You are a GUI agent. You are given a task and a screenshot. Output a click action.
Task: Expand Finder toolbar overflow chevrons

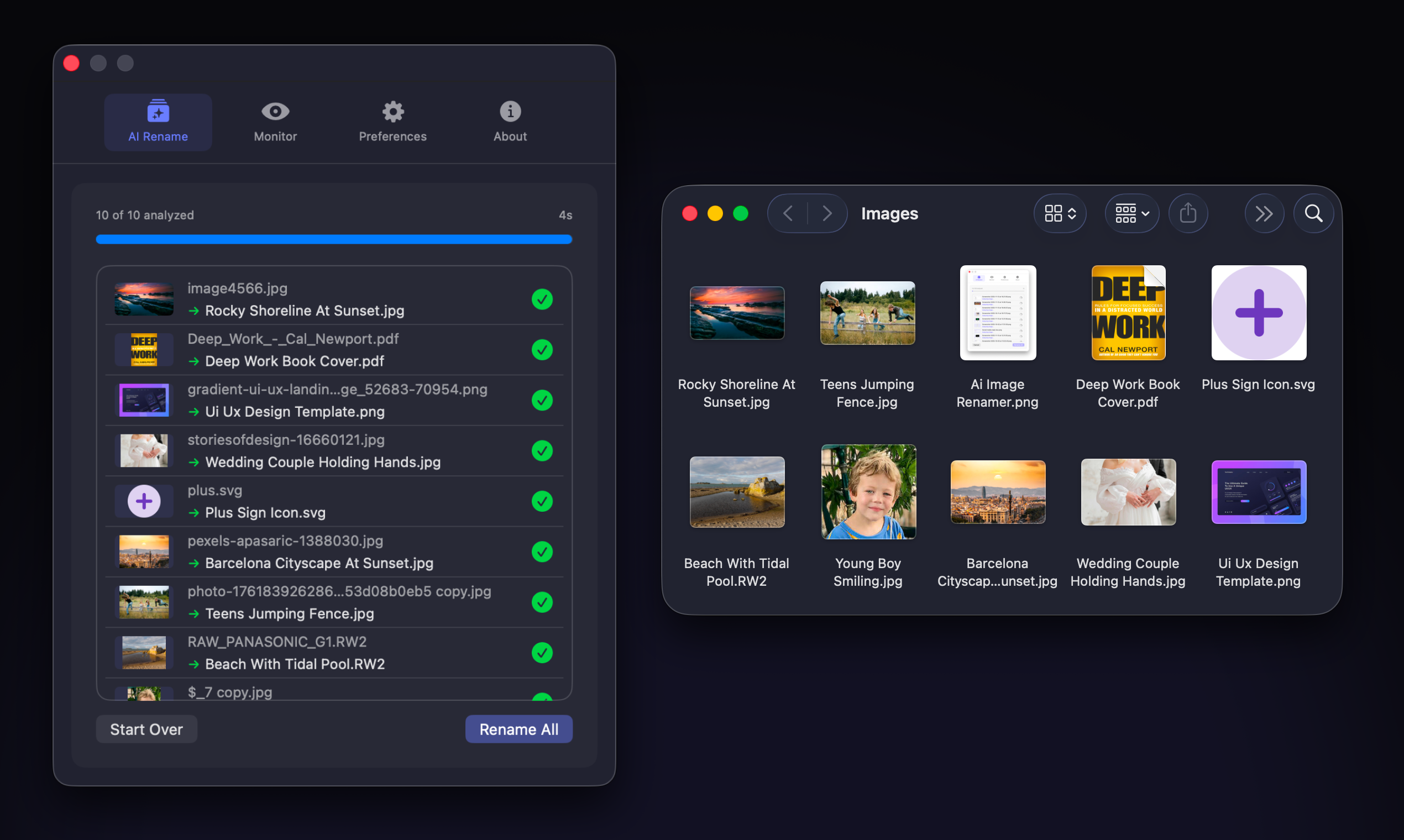1264,213
